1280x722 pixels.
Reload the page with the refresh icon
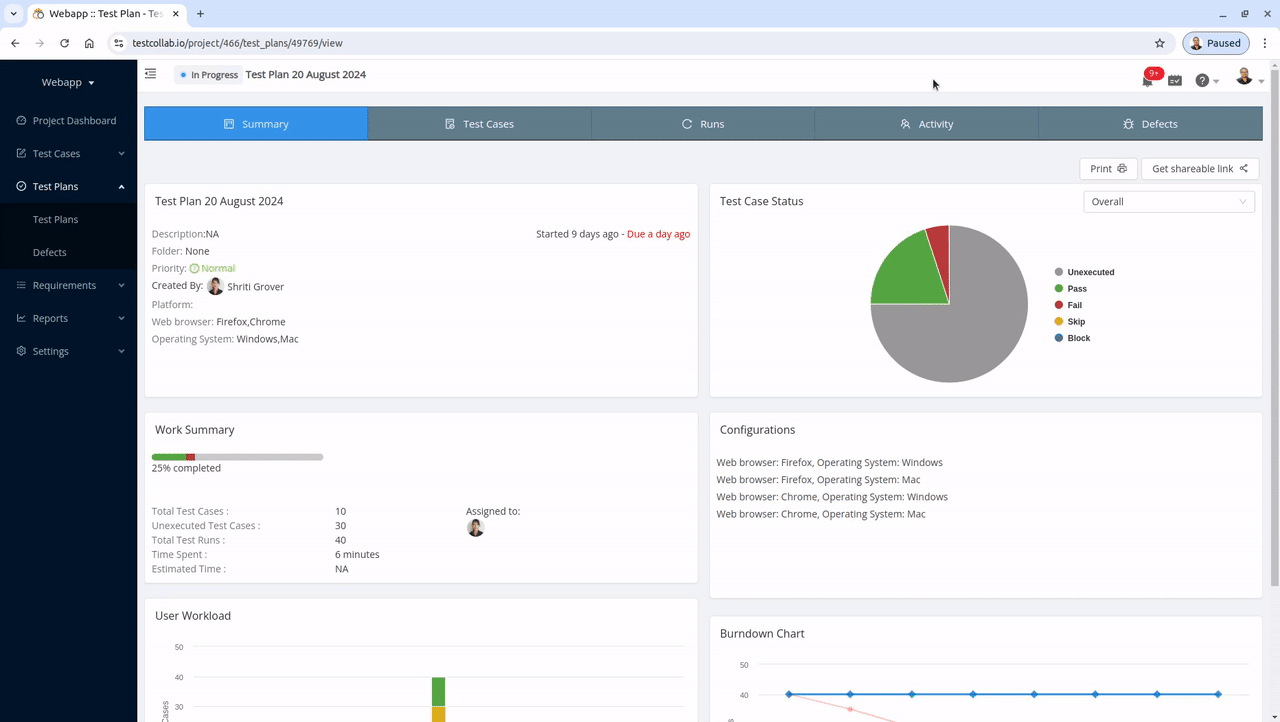tap(64, 43)
